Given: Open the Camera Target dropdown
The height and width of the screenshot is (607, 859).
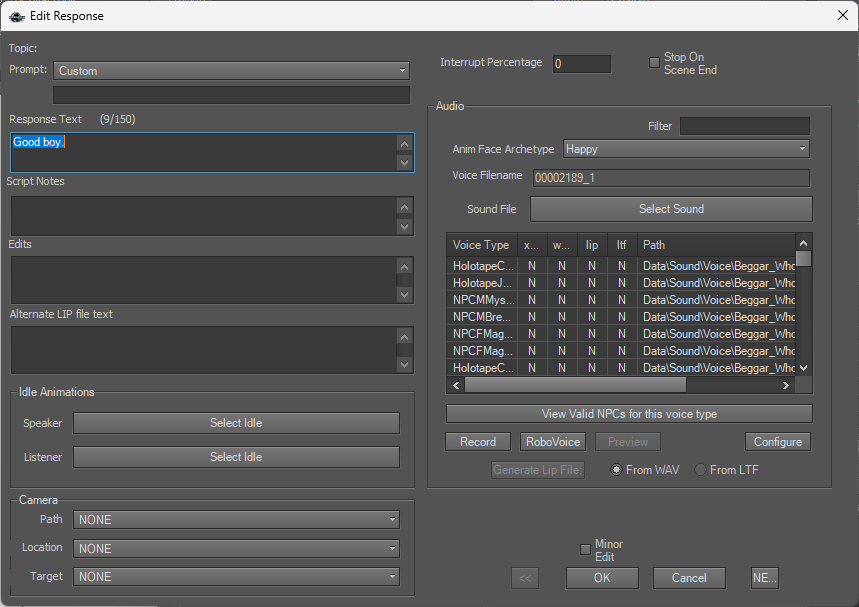Looking at the screenshot, I should (236, 577).
